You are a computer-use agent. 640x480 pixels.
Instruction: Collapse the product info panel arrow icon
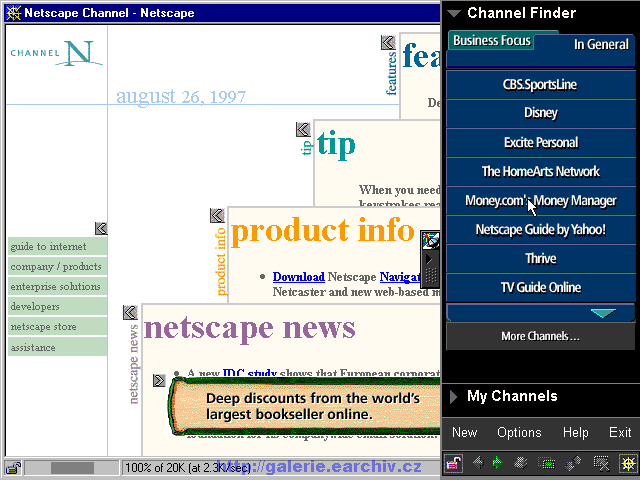tap(217, 216)
